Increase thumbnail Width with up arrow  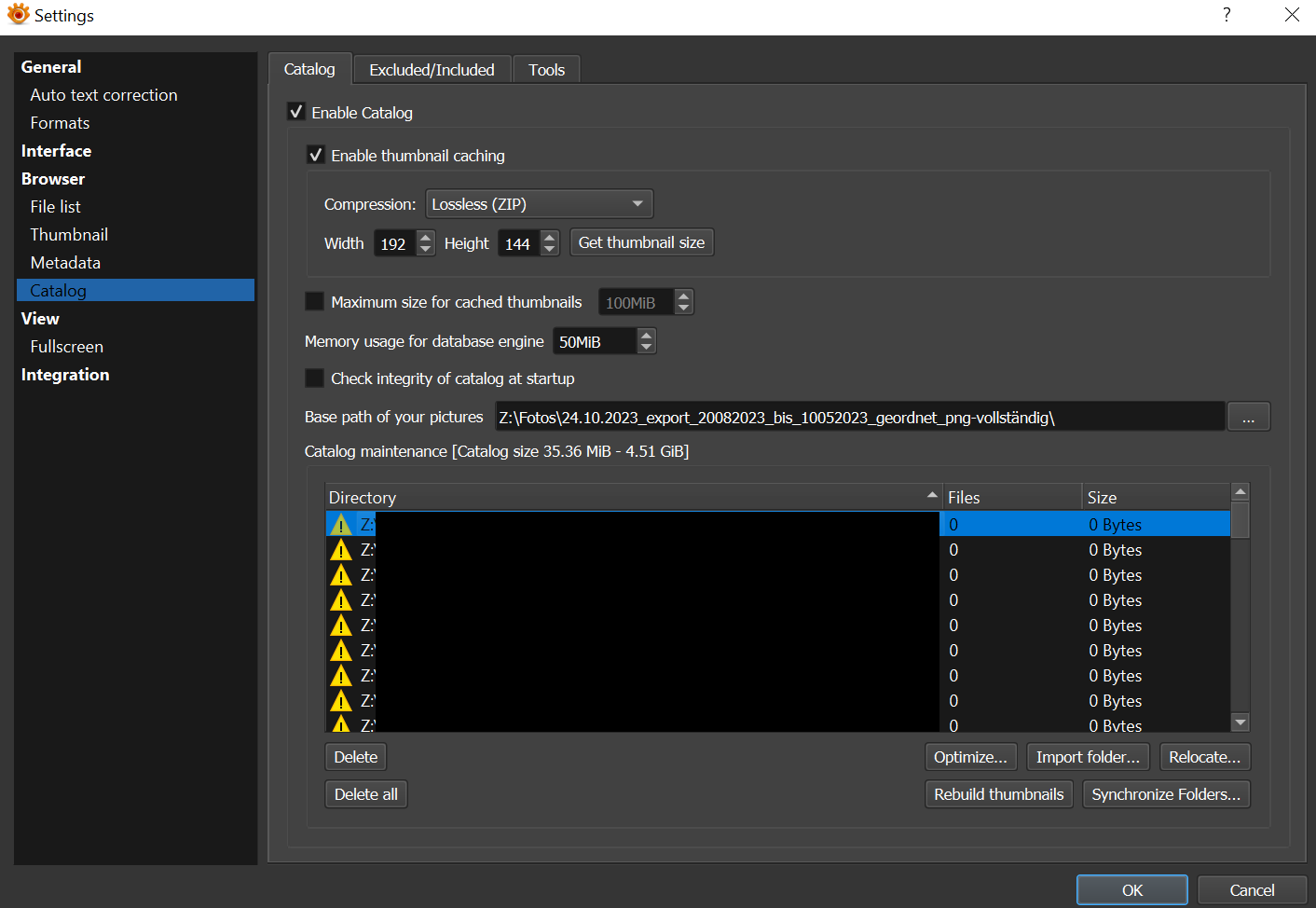(x=426, y=237)
